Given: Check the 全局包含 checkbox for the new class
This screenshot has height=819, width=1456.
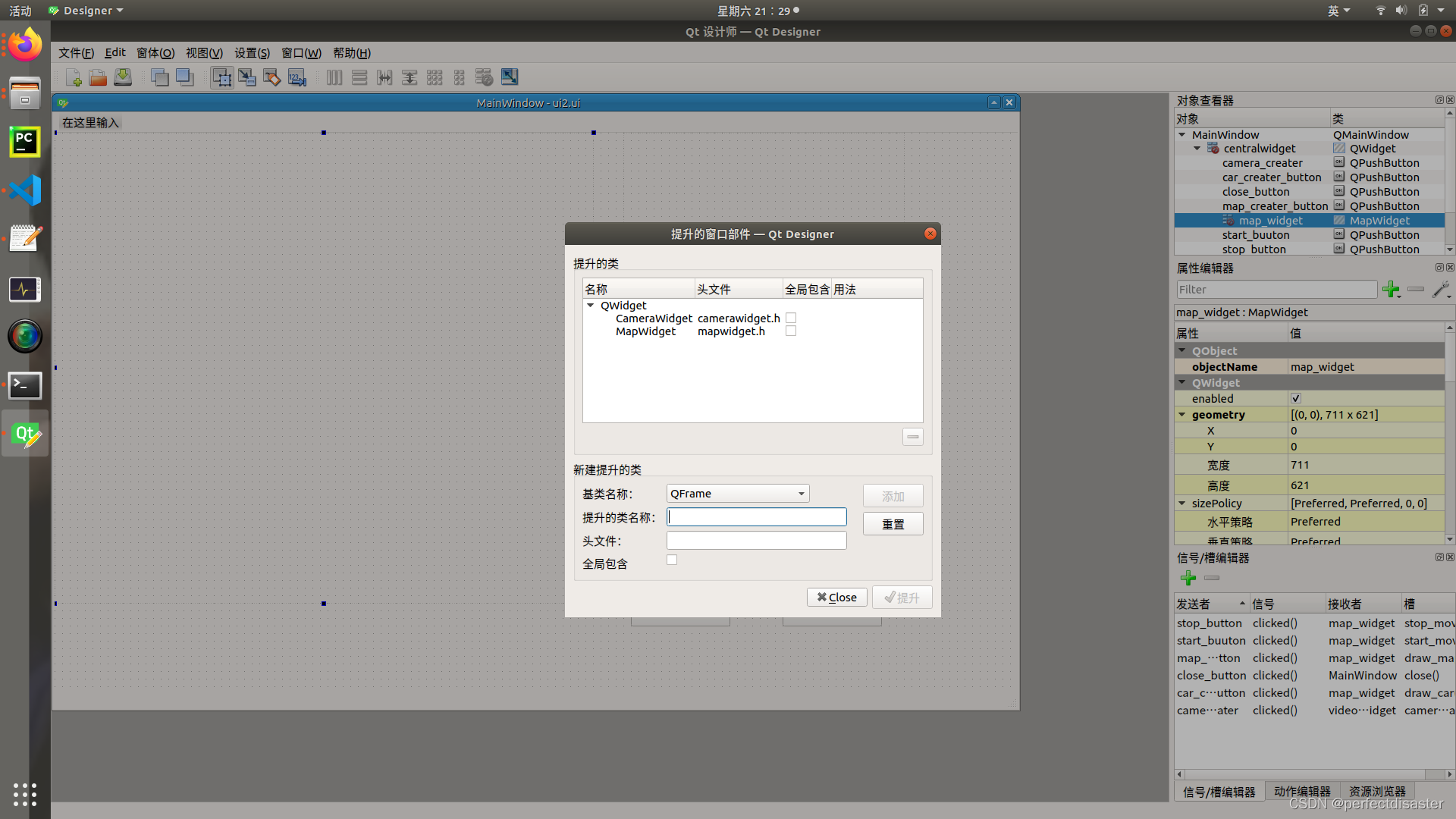Looking at the screenshot, I should [672, 560].
